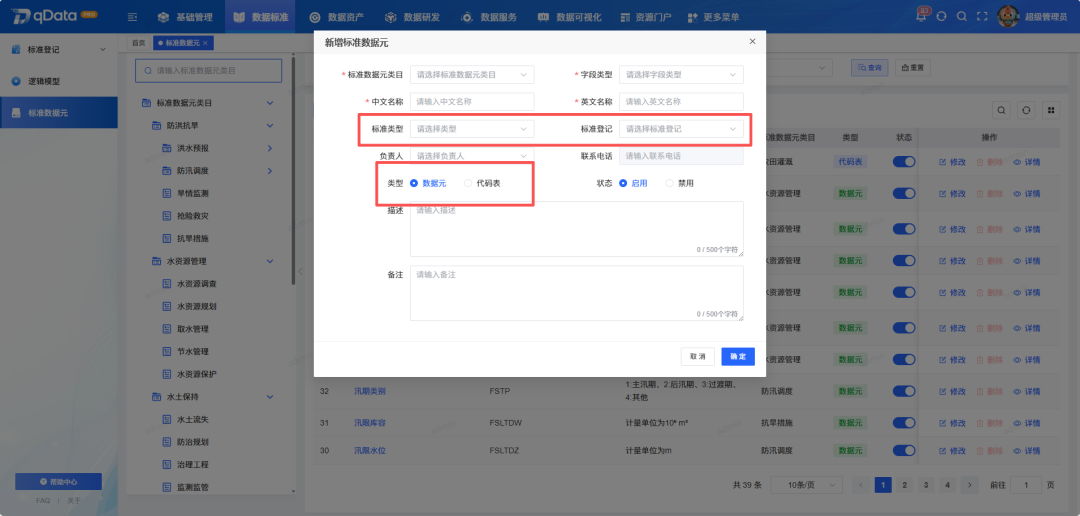Click the refresh icon in top header
Image resolution: width=1080 pixels, height=516 pixels.
coord(942,17)
